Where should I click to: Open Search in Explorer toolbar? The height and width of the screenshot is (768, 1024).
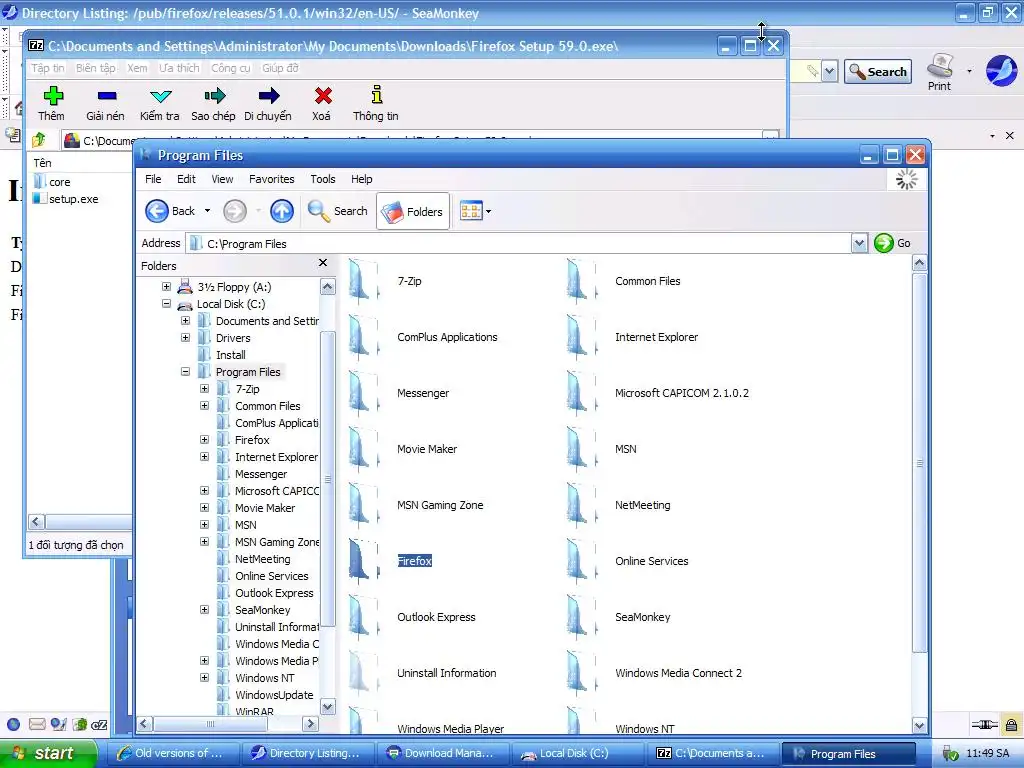(x=338, y=211)
